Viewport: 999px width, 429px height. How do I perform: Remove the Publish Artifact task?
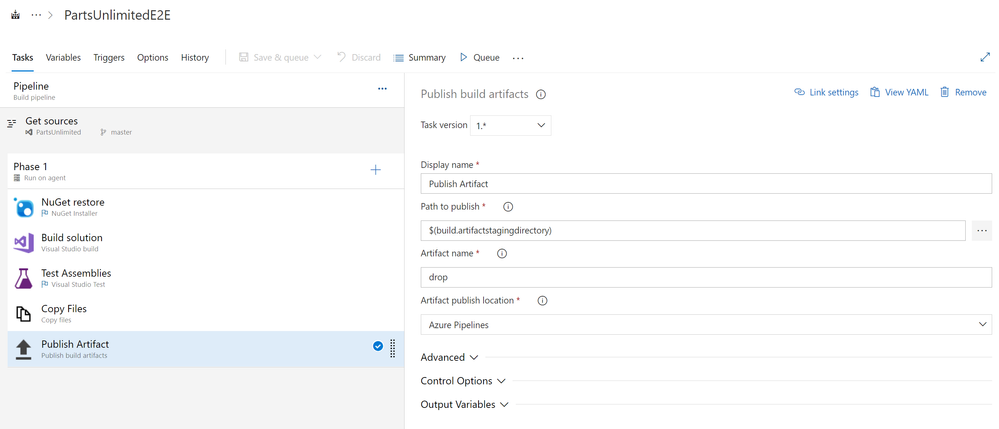[963, 92]
